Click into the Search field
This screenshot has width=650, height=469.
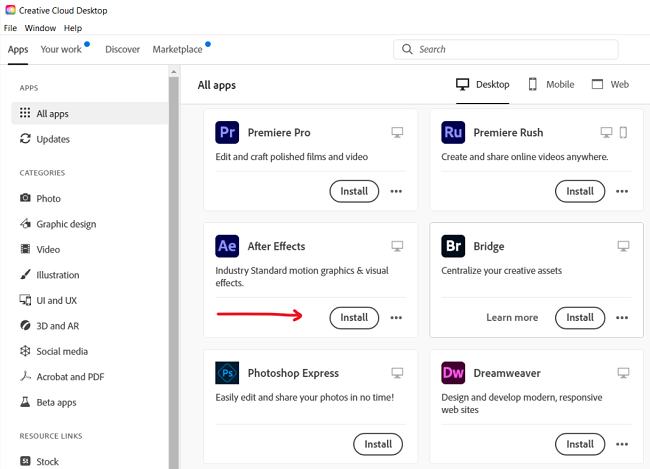coord(506,49)
